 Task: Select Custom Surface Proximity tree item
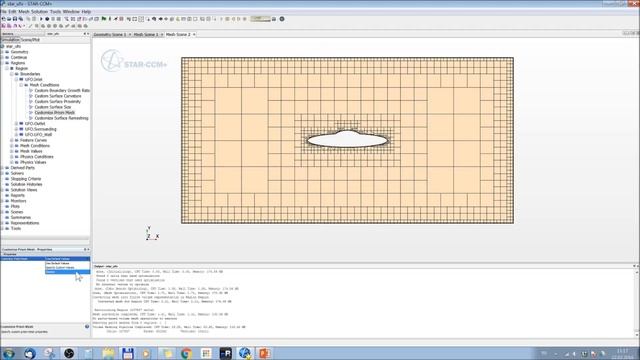pyautogui.click(x=58, y=102)
